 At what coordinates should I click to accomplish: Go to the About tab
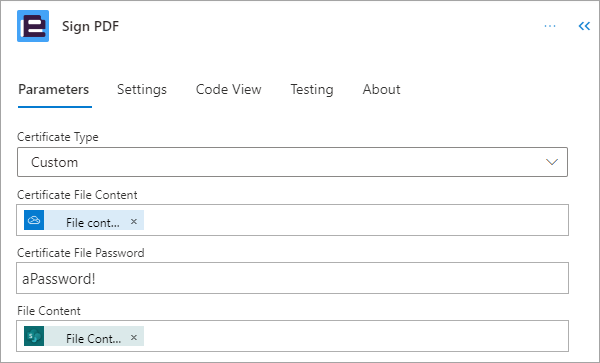tap(382, 90)
